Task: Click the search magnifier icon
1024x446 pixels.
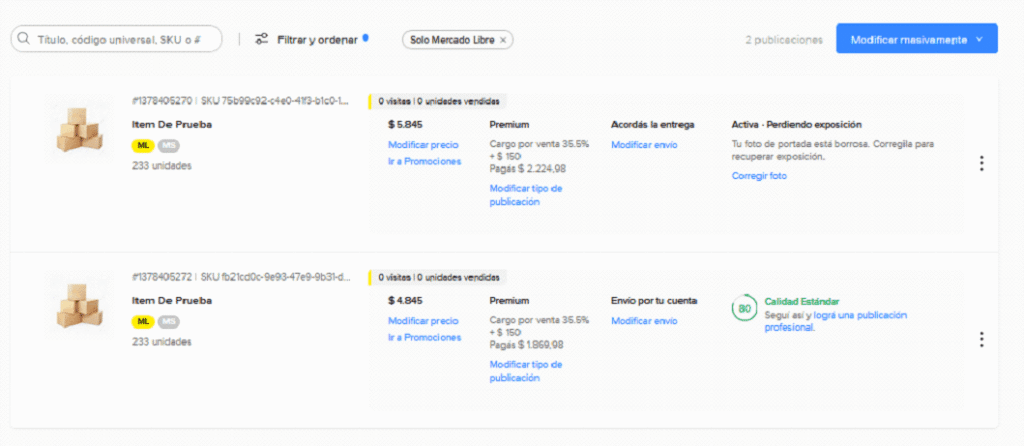Action: click(x=23, y=40)
